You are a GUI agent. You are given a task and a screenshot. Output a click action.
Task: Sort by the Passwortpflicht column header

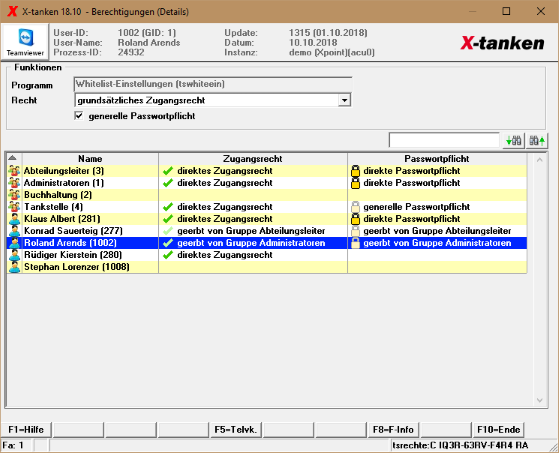[437, 159]
